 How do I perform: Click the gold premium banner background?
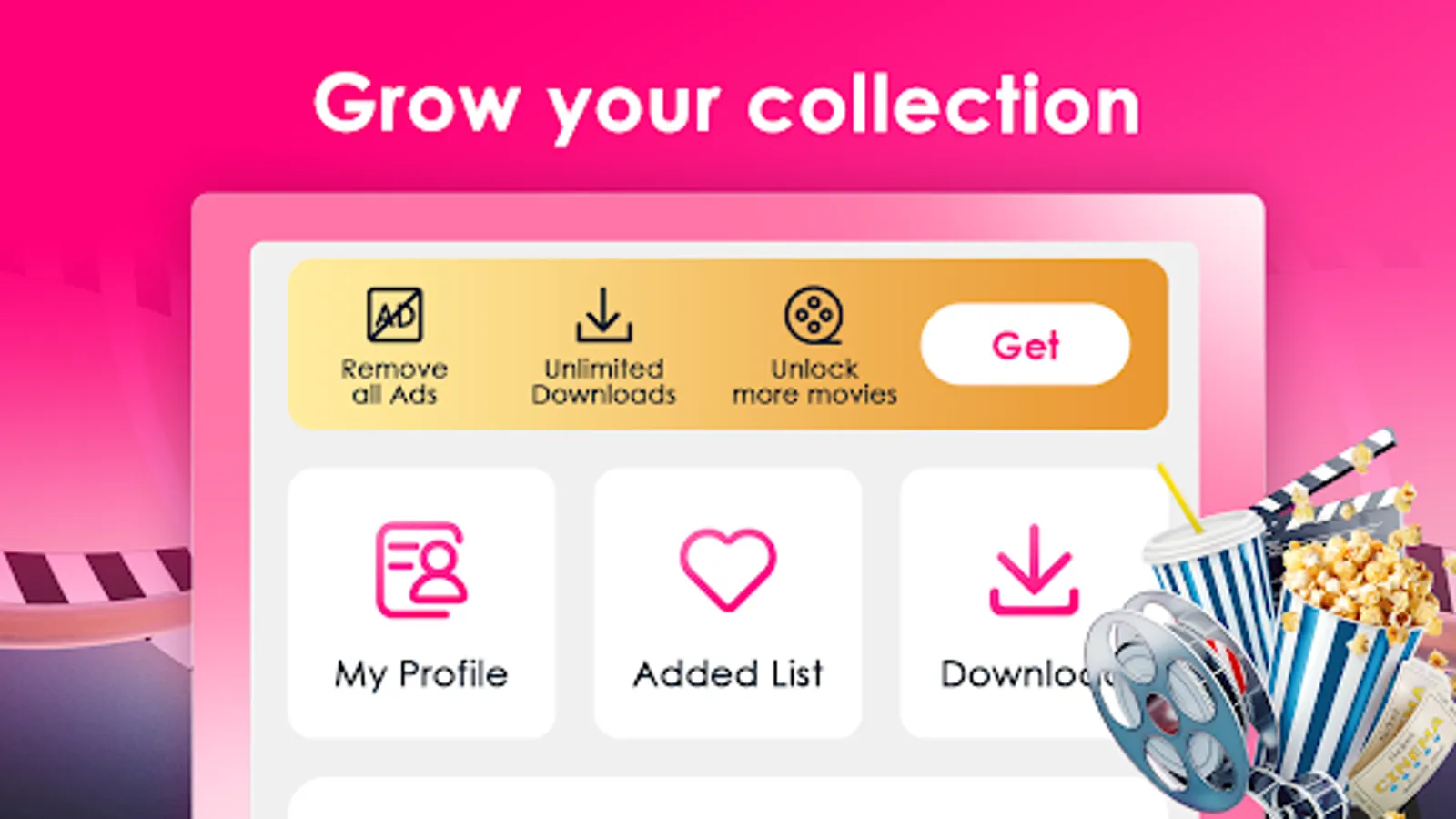pyautogui.click(x=728, y=344)
